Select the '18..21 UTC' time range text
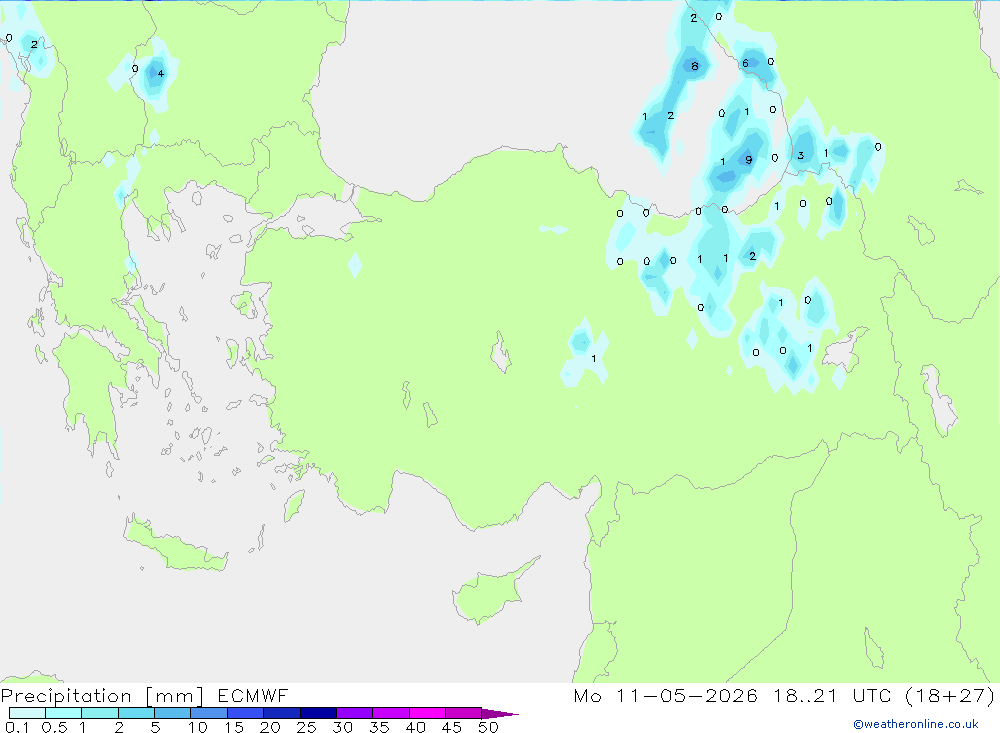Image resolution: width=1000 pixels, height=733 pixels. [832, 696]
